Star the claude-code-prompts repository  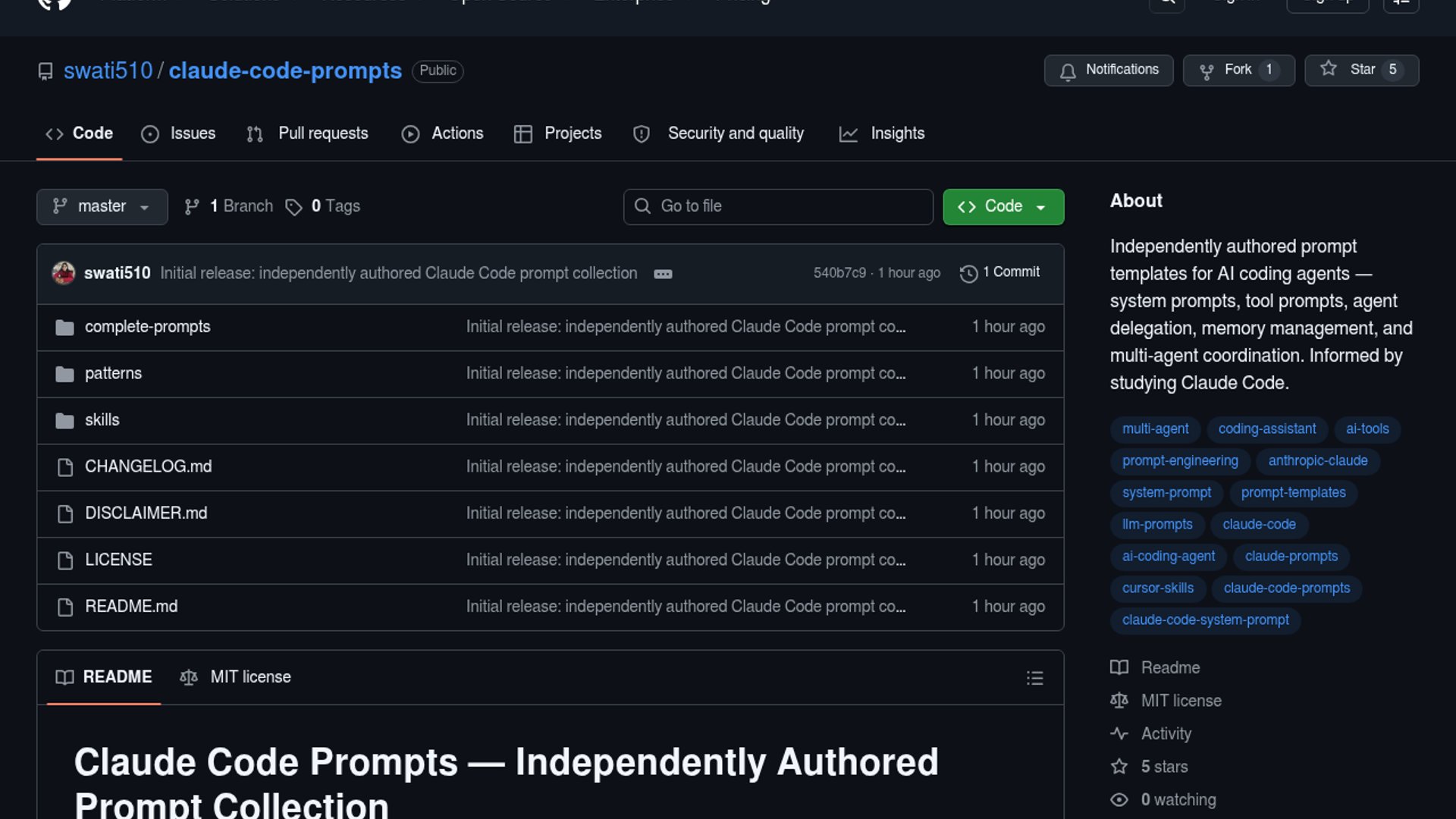[x=1360, y=70]
